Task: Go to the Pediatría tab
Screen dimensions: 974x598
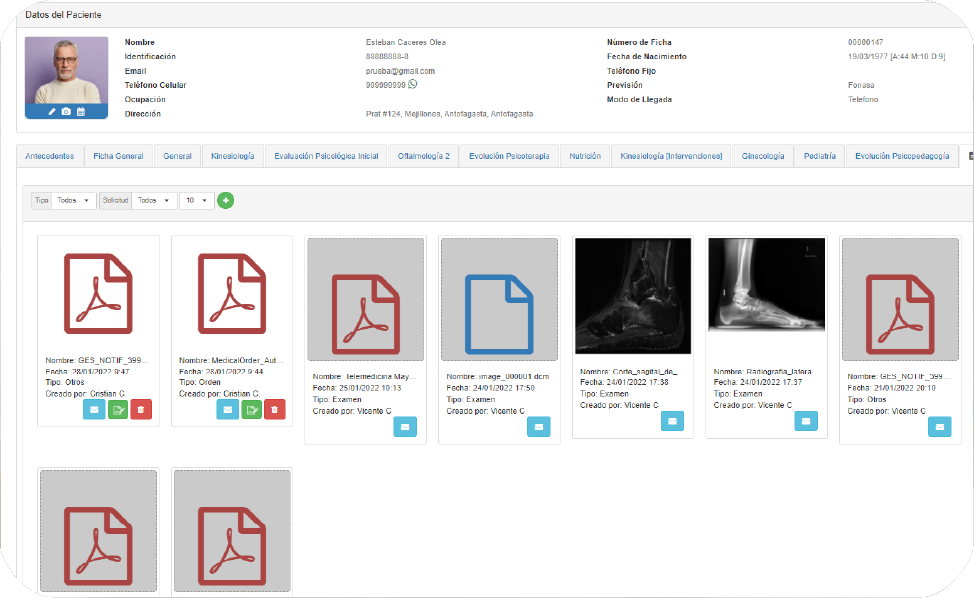Action: click(x=819, y=156)
